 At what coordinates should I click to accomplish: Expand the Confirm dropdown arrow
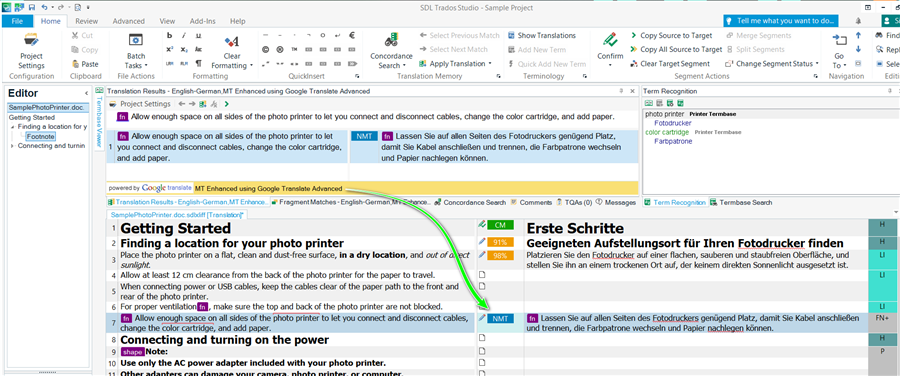pyautogui.click(x=610, y=65)
